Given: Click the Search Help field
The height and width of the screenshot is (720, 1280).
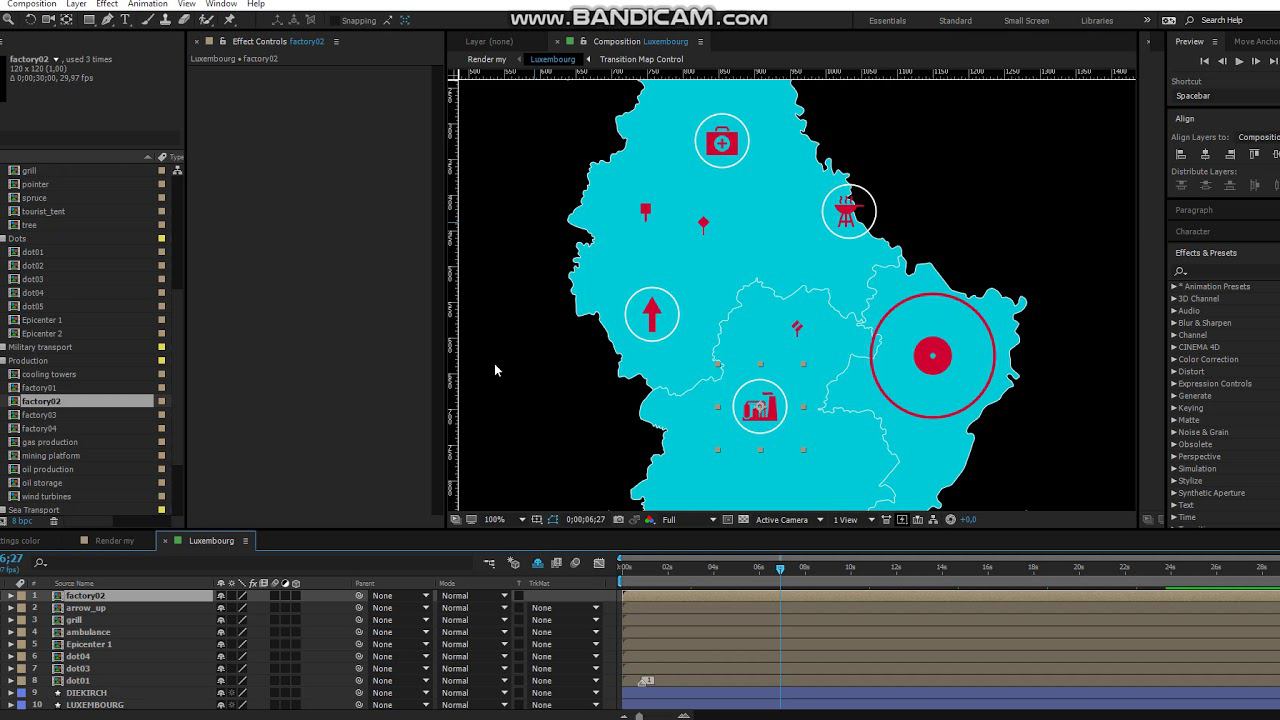Looking at the screenshot, I should coord(1222,20).
